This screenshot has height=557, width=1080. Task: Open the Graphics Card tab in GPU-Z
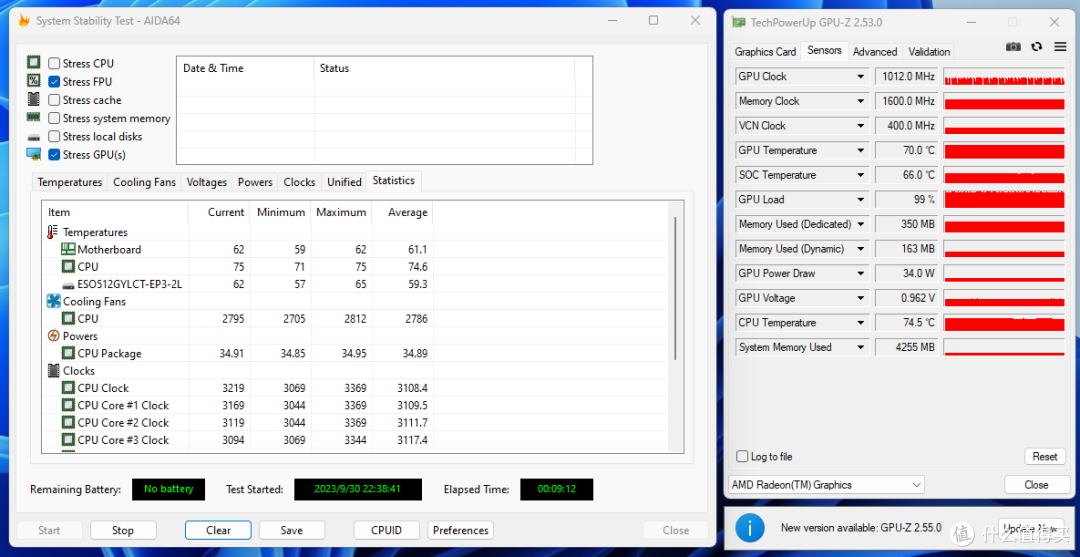coord(765,52)
